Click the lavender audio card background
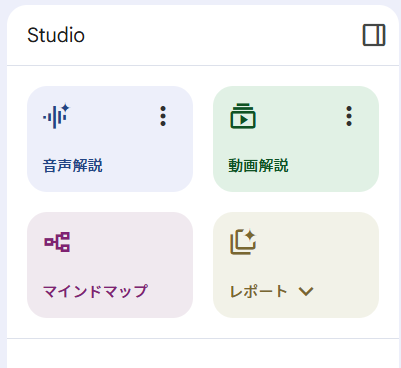Viewport: 401px width, 368px height. point(110,139)
